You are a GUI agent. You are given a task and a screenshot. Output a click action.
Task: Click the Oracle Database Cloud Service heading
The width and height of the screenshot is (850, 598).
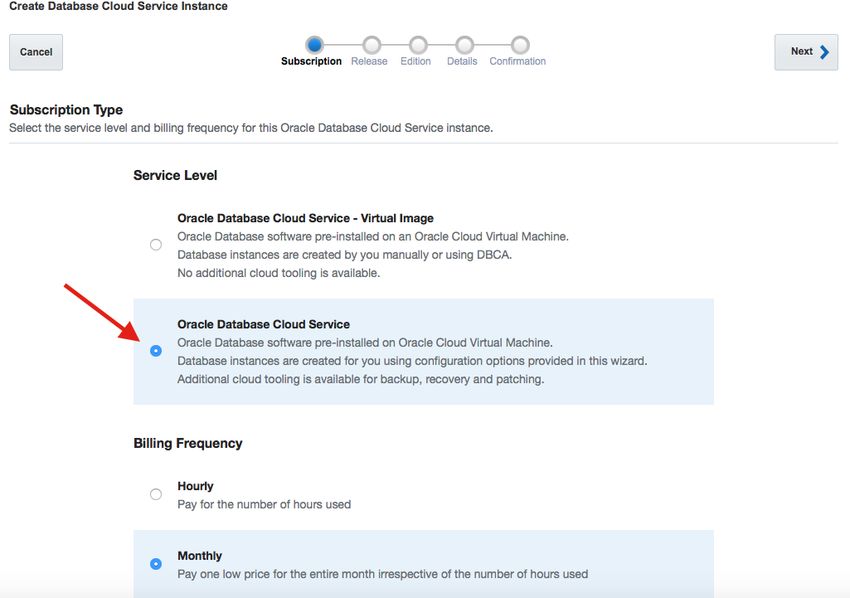pyautogui.click(x=263, y=324)
